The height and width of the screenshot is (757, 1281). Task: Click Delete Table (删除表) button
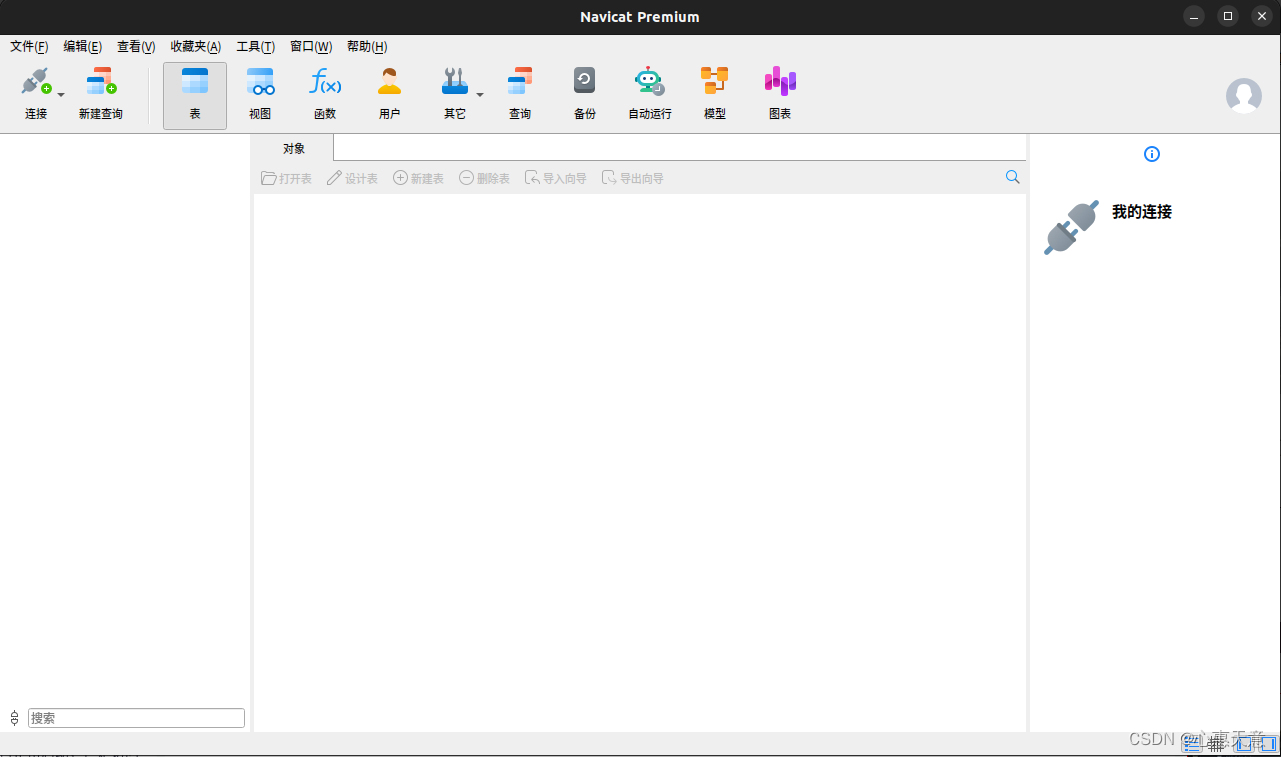(484, 178)
